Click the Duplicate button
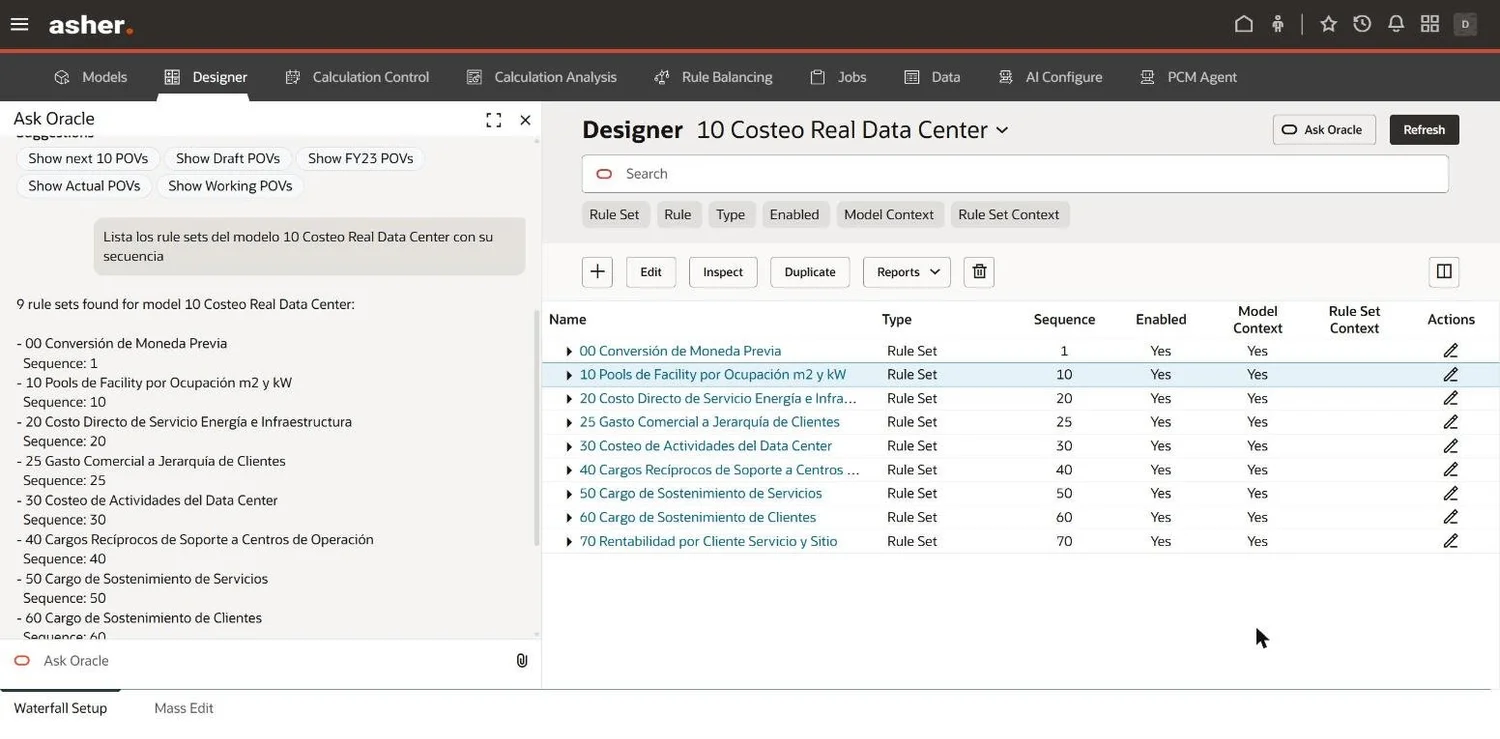Image resolution: width=1500 pixels, height=739 pixels. point(810,272)
